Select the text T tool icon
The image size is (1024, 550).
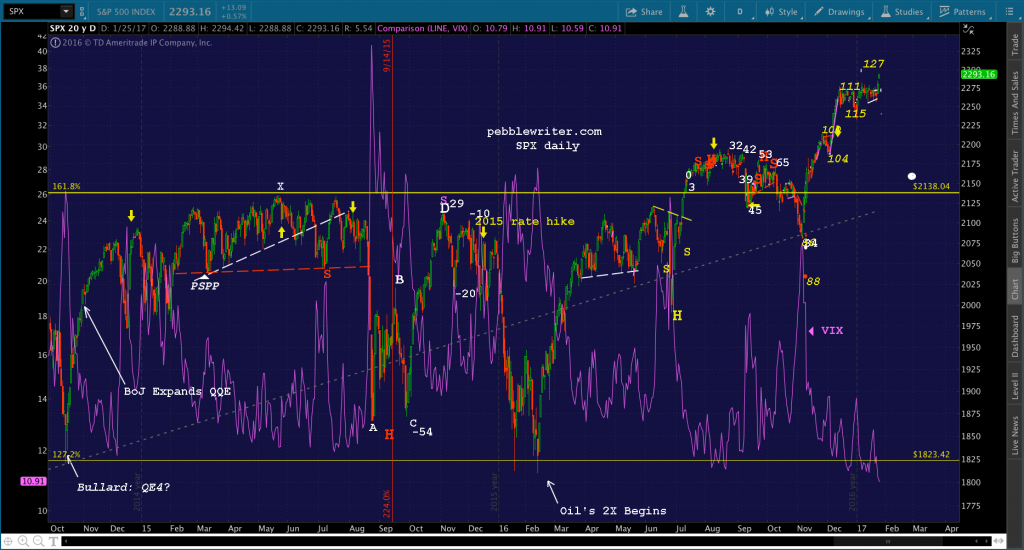coord(53,541)
